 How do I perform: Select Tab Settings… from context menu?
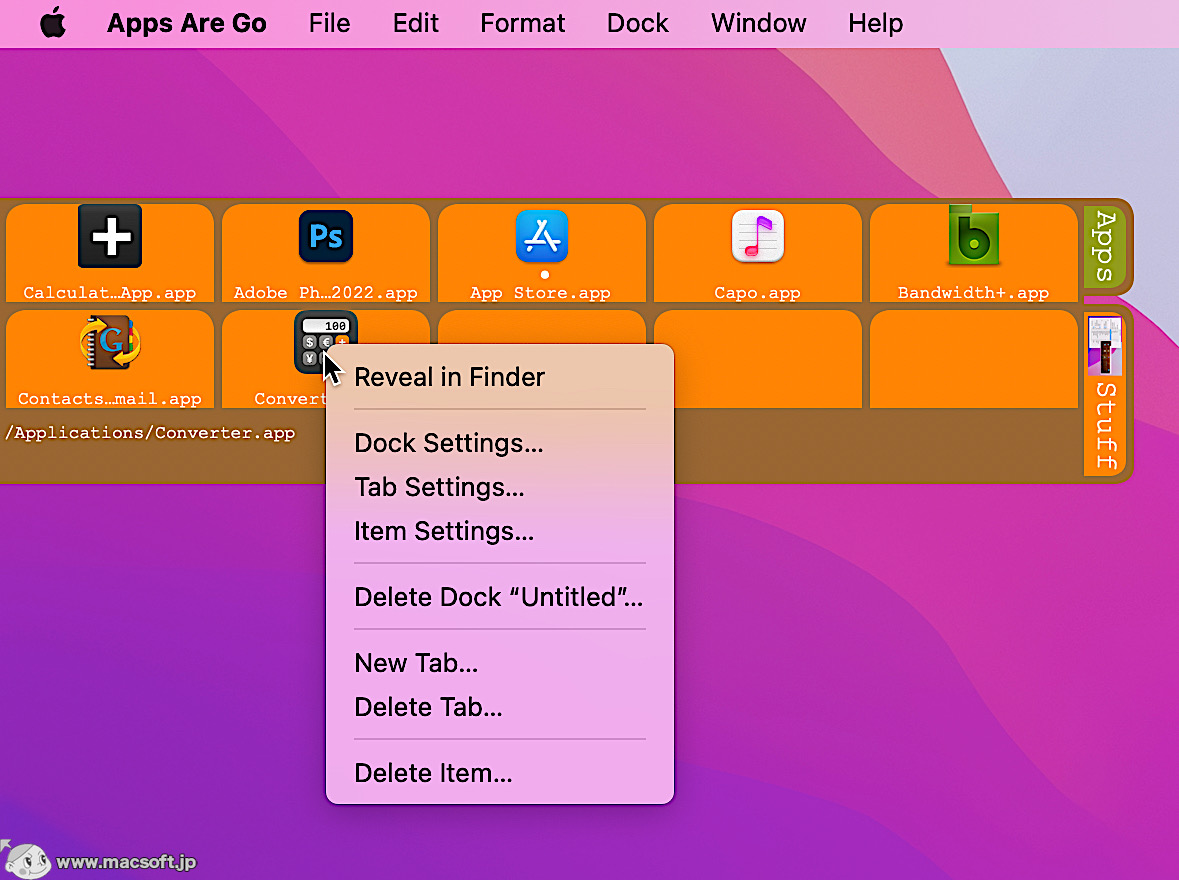click(500, 487)
